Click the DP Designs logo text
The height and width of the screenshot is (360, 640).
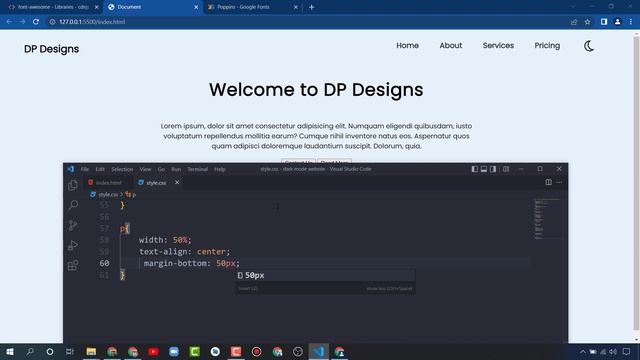[x=51, y=49]
